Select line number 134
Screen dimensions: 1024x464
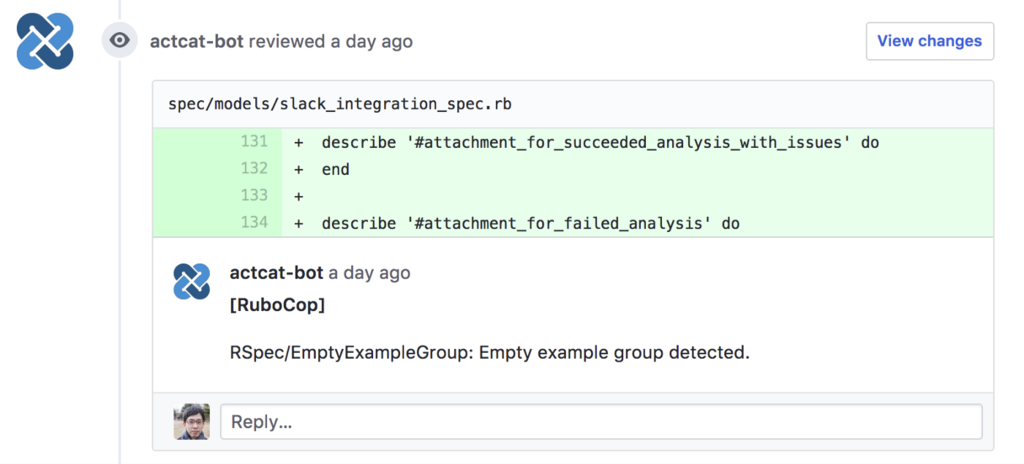tap(254, 222)
